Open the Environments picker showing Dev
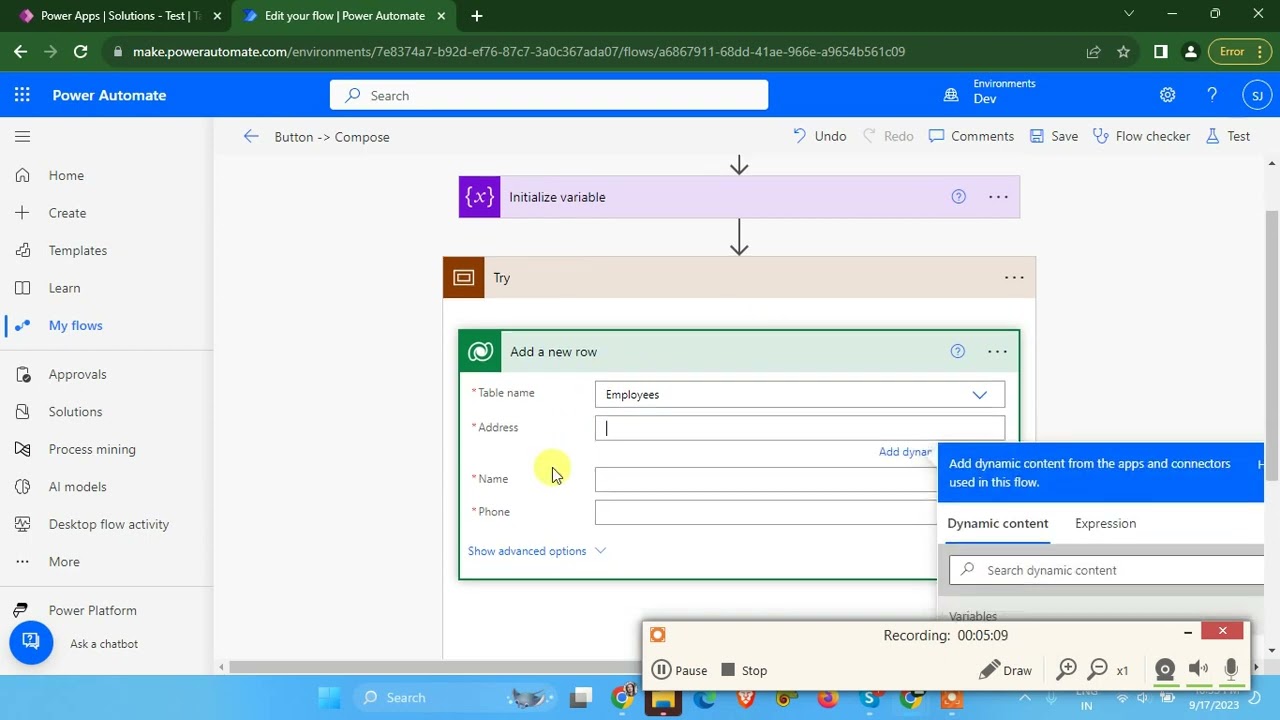1280x720 pixels. tap(990, 95)
